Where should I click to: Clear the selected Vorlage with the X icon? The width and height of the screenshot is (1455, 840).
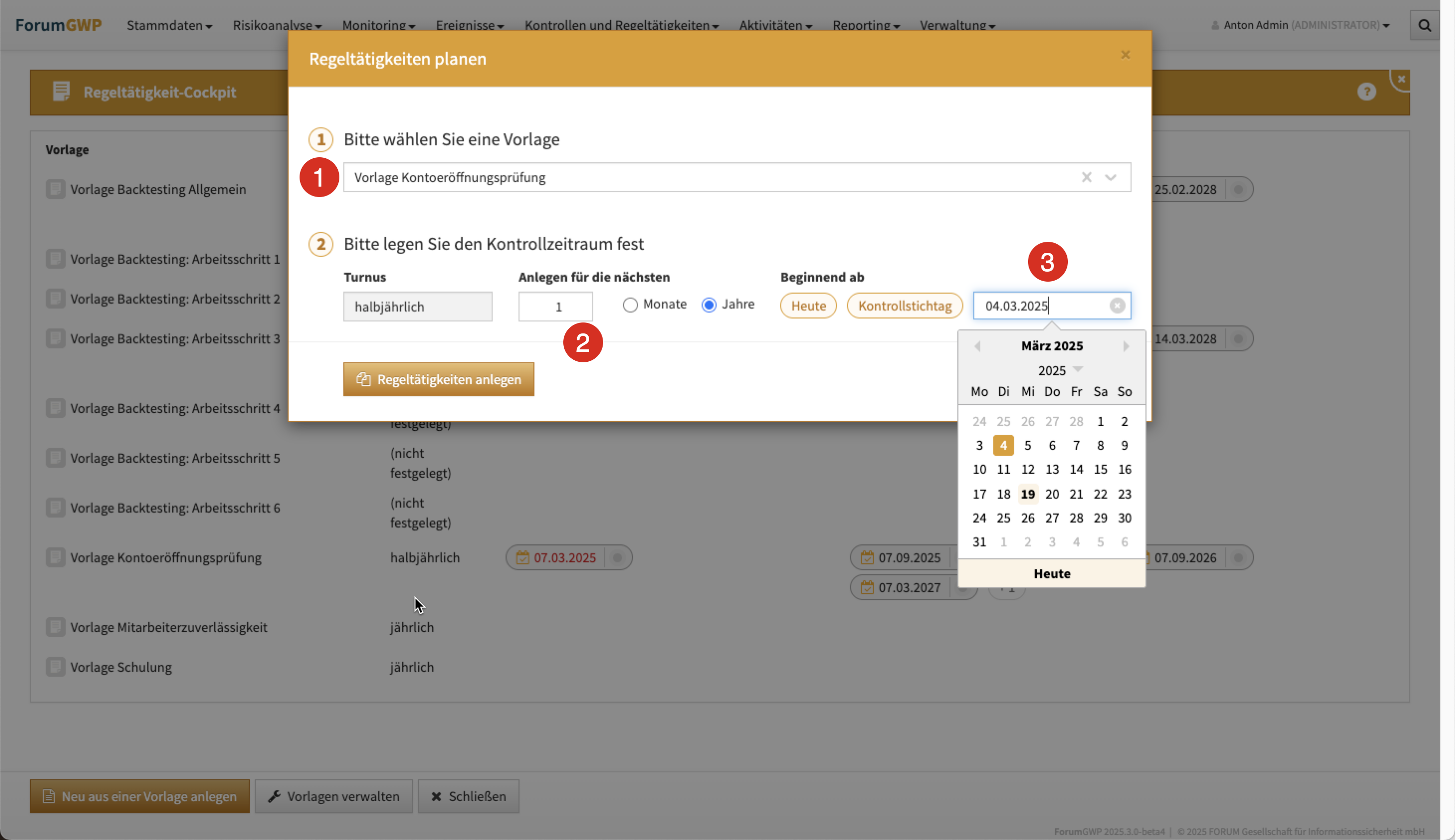(1086, 177)
